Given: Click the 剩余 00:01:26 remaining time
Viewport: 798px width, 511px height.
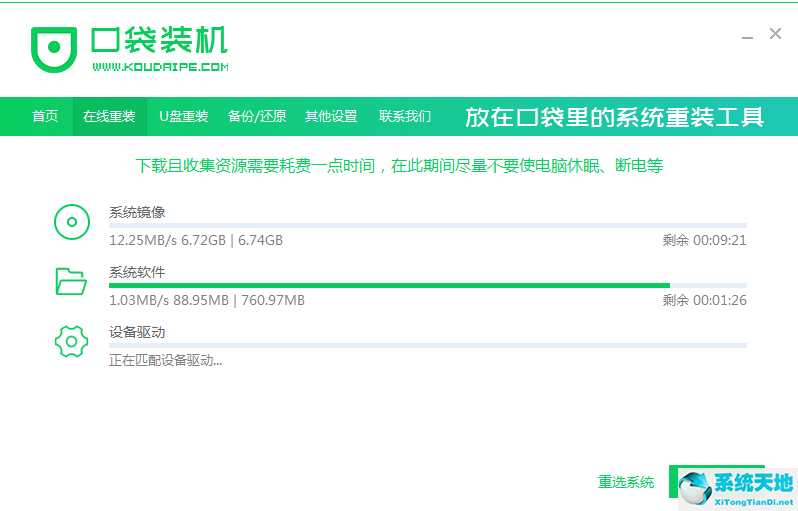Looking at the screenshot, I should pyautogui.click(x=704, y=300).
